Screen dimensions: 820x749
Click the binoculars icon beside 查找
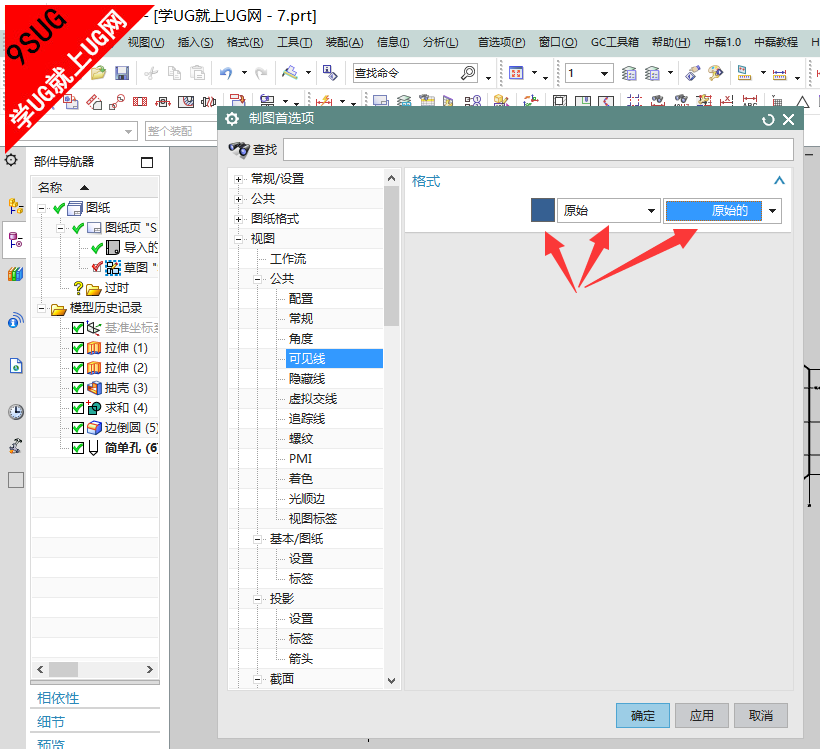coord(239,150)
